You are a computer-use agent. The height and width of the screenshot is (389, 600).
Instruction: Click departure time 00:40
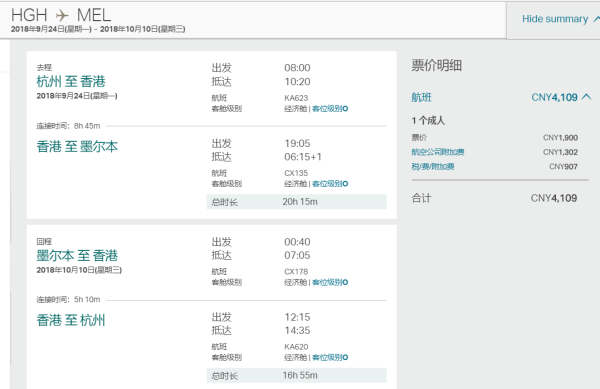coord(297,242)
